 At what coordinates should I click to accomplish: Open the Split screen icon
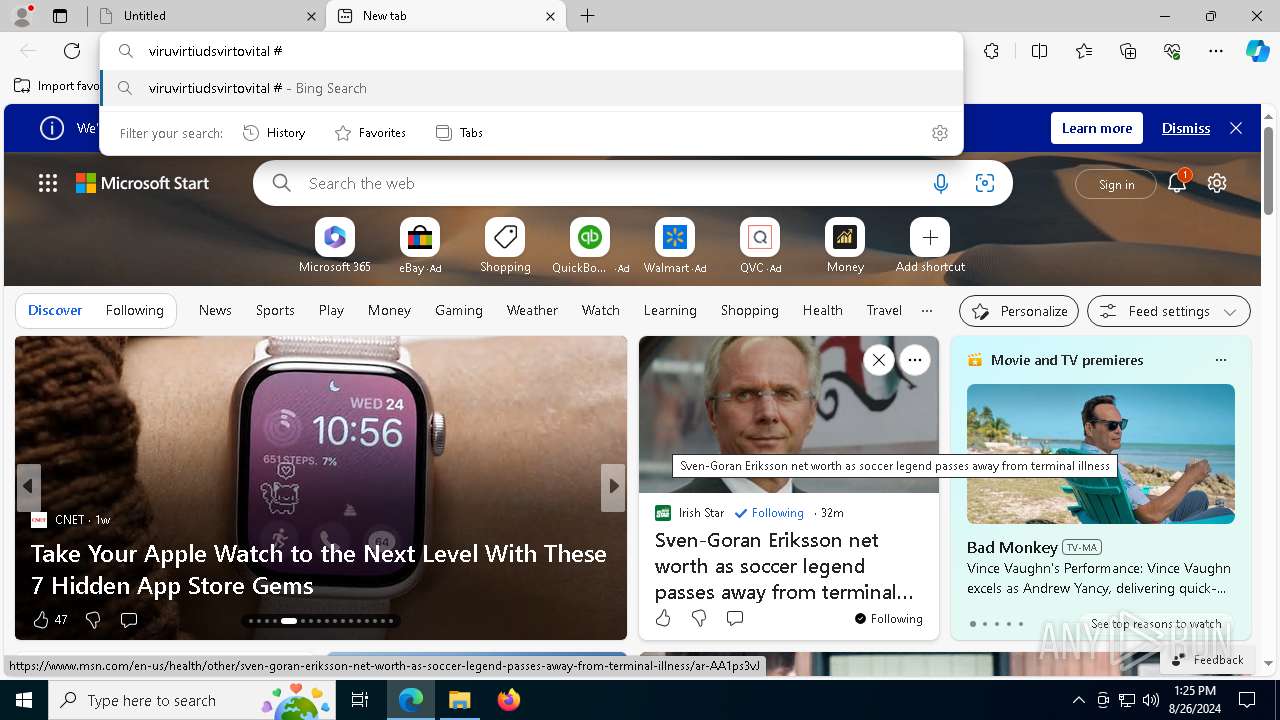(1039, 51)
